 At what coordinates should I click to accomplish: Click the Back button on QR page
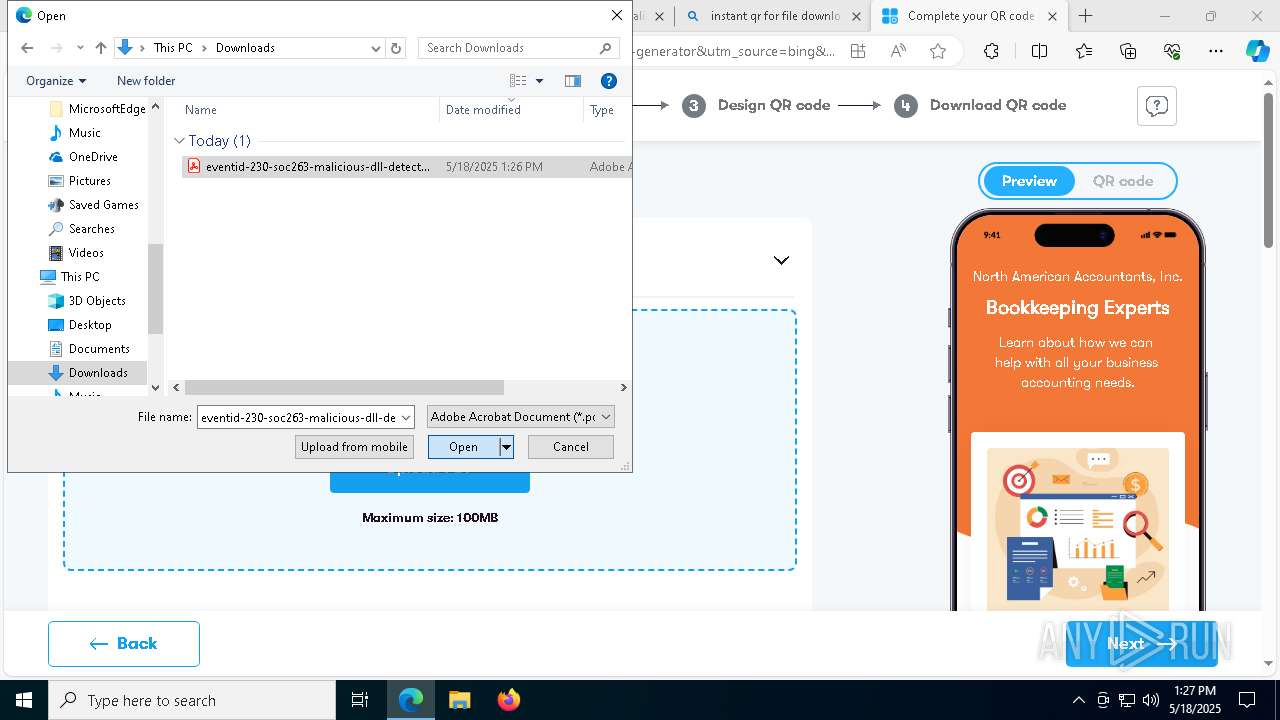tap(124, 644)
